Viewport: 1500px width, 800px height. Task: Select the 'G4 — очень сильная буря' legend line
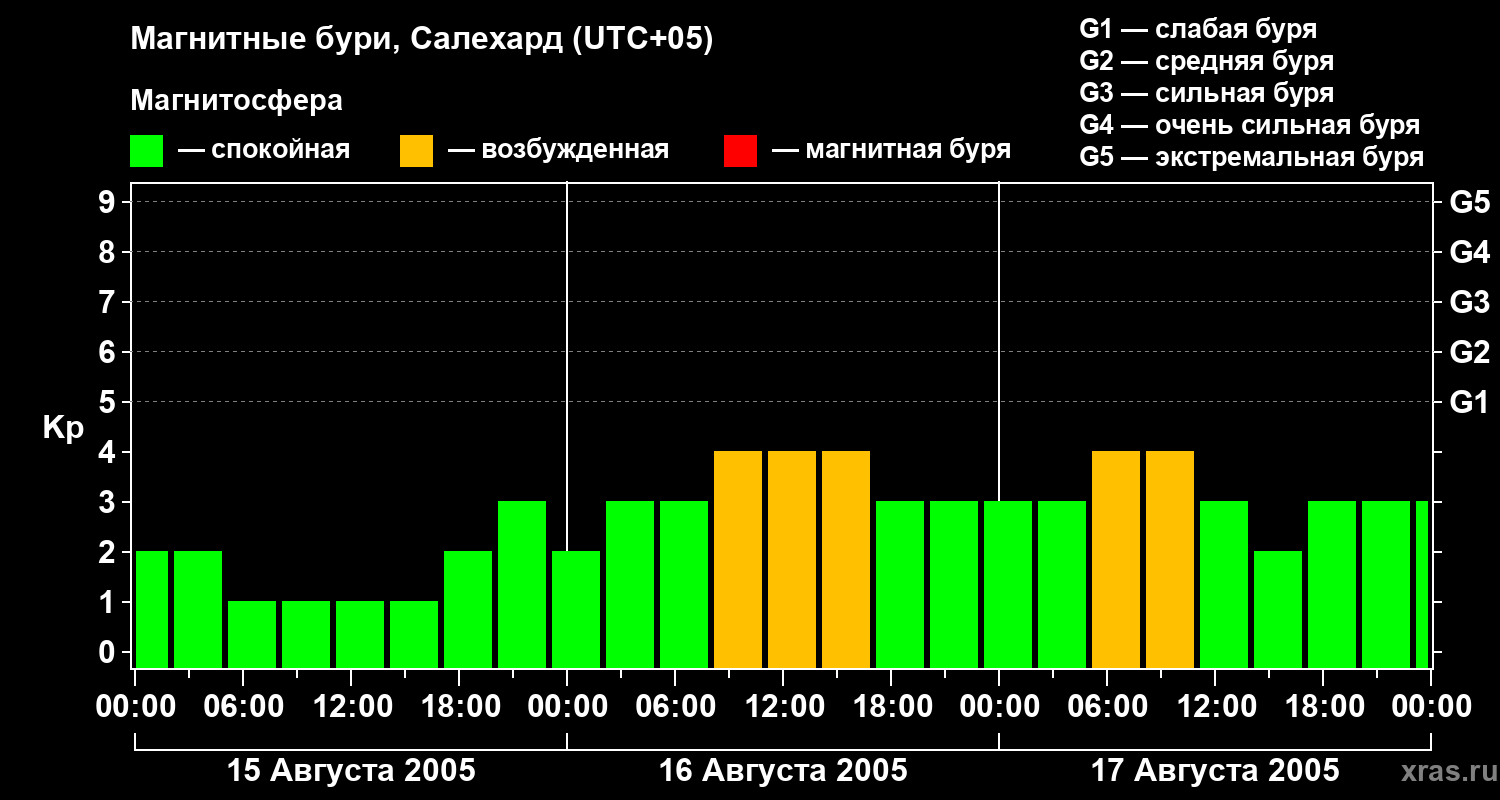[1250, 125]
